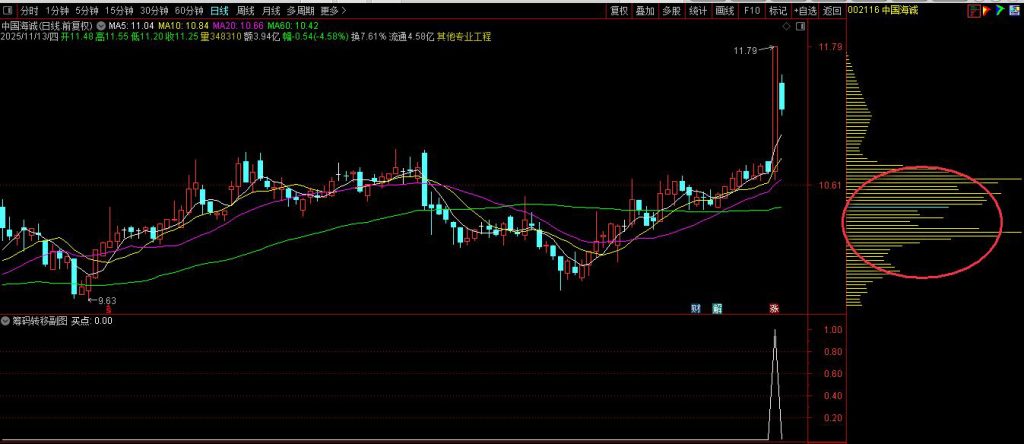Click the green arrow icon

tap(999, 10)
